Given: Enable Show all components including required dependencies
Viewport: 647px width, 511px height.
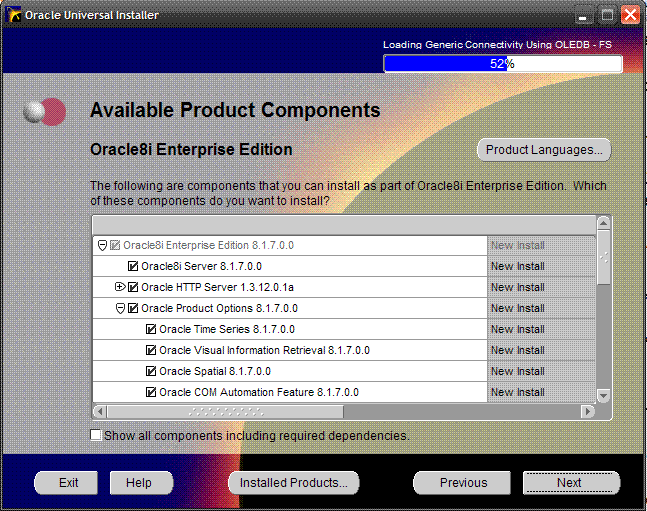Looking at the screenshot, I should coord(96,435).
